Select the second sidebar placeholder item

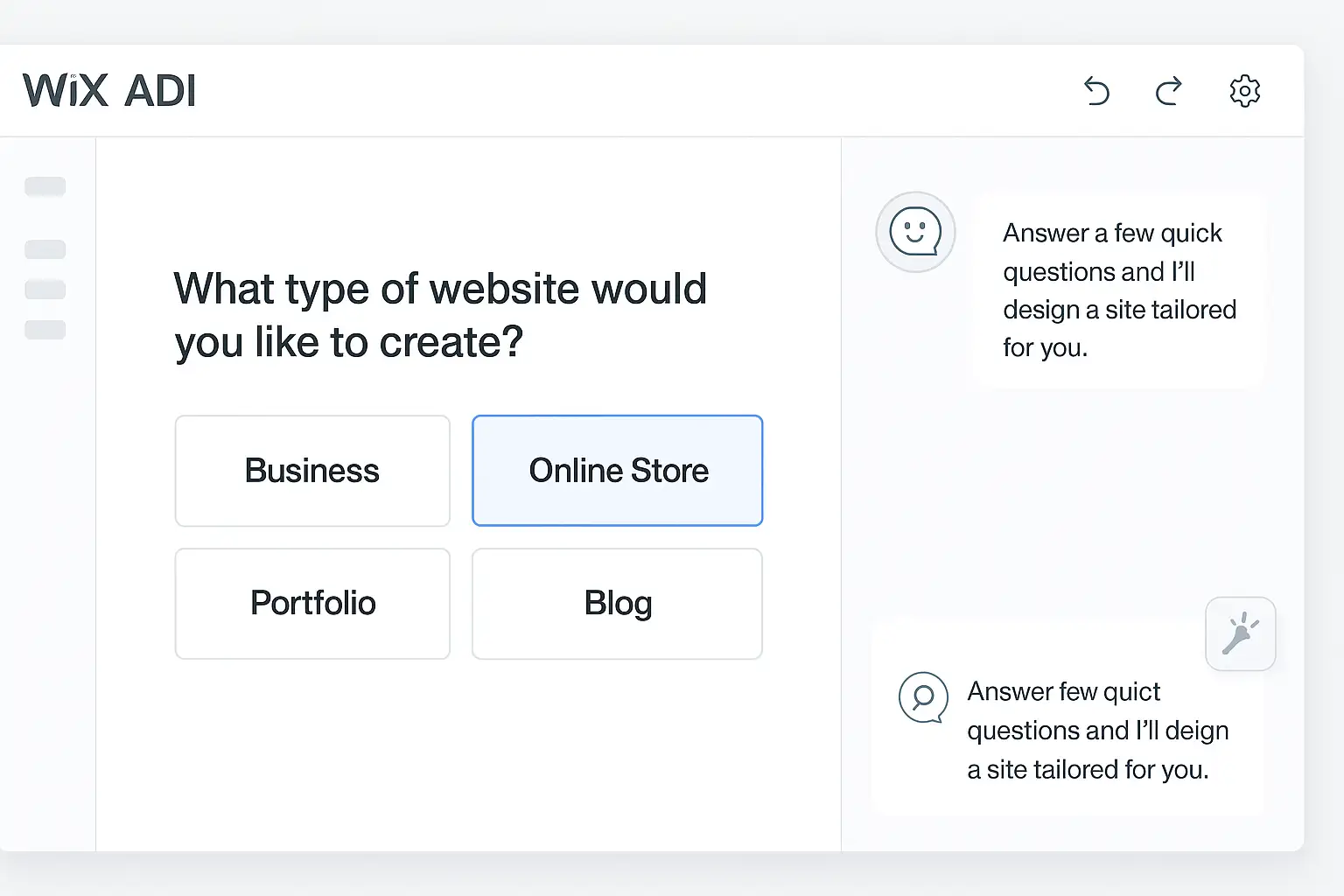pyautogui.click(x=45, y=249)
